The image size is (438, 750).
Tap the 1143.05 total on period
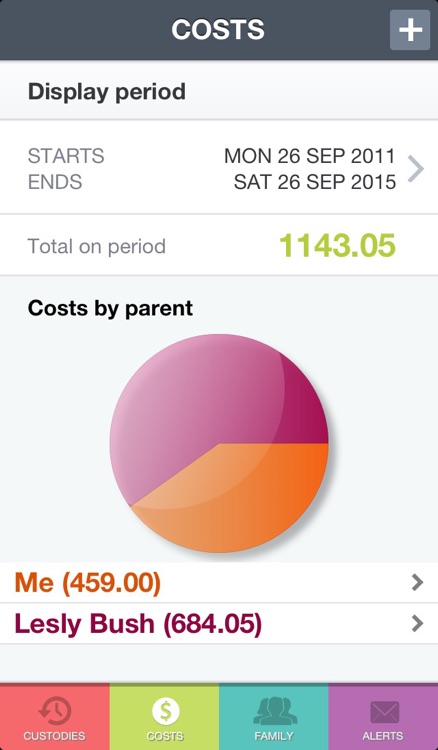[337, 245]
